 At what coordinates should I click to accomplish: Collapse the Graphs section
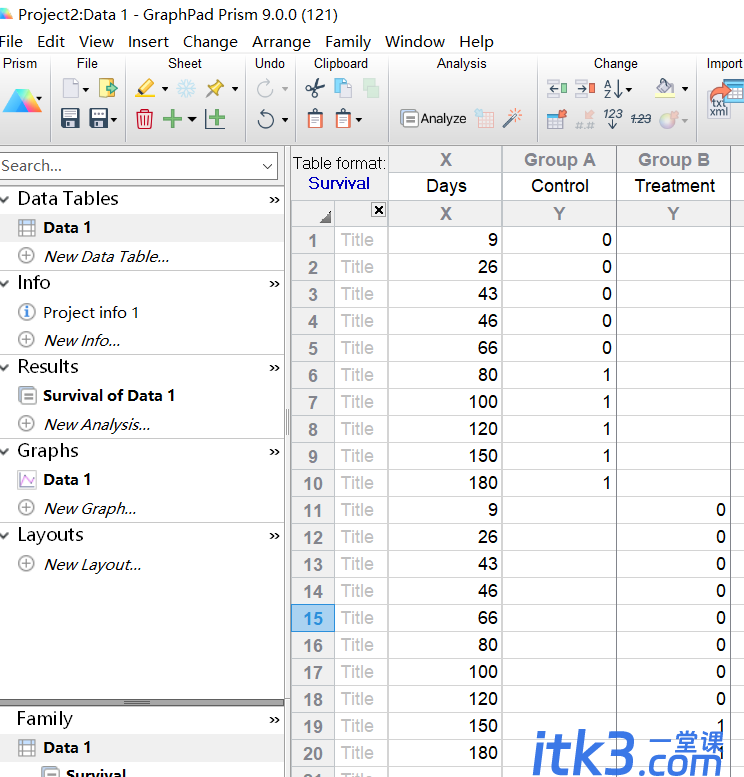pyautogui.click(x=5, y=451)
